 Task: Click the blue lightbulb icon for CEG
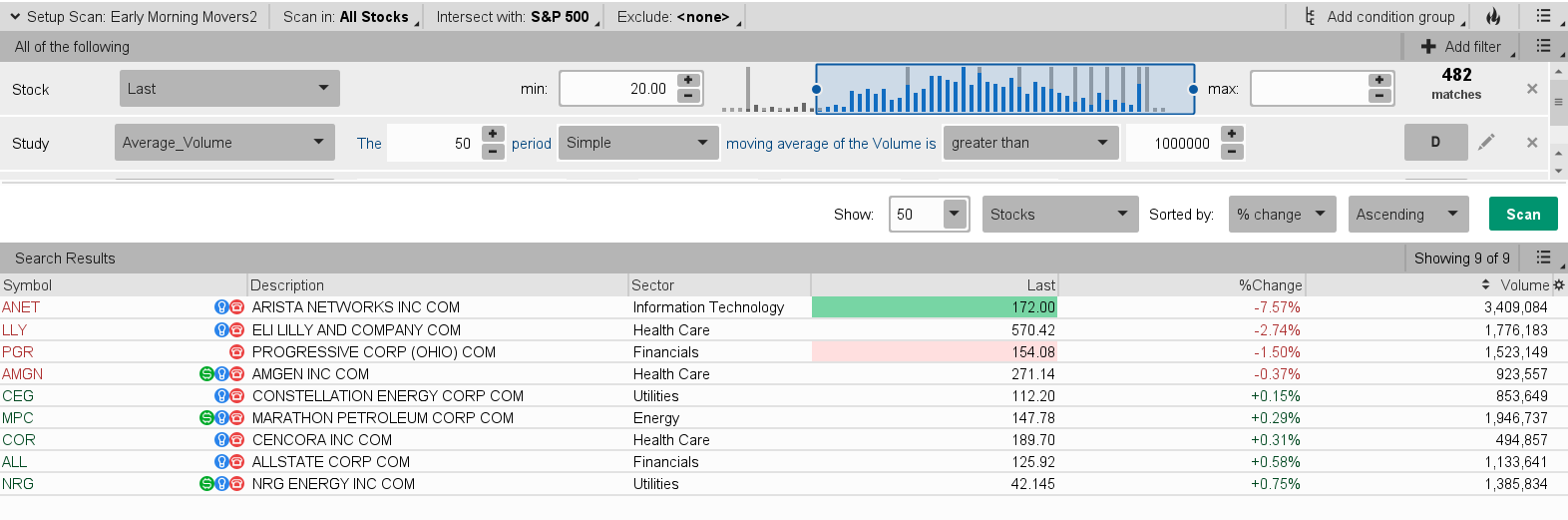pyautogui.click(x=221, y=396)
